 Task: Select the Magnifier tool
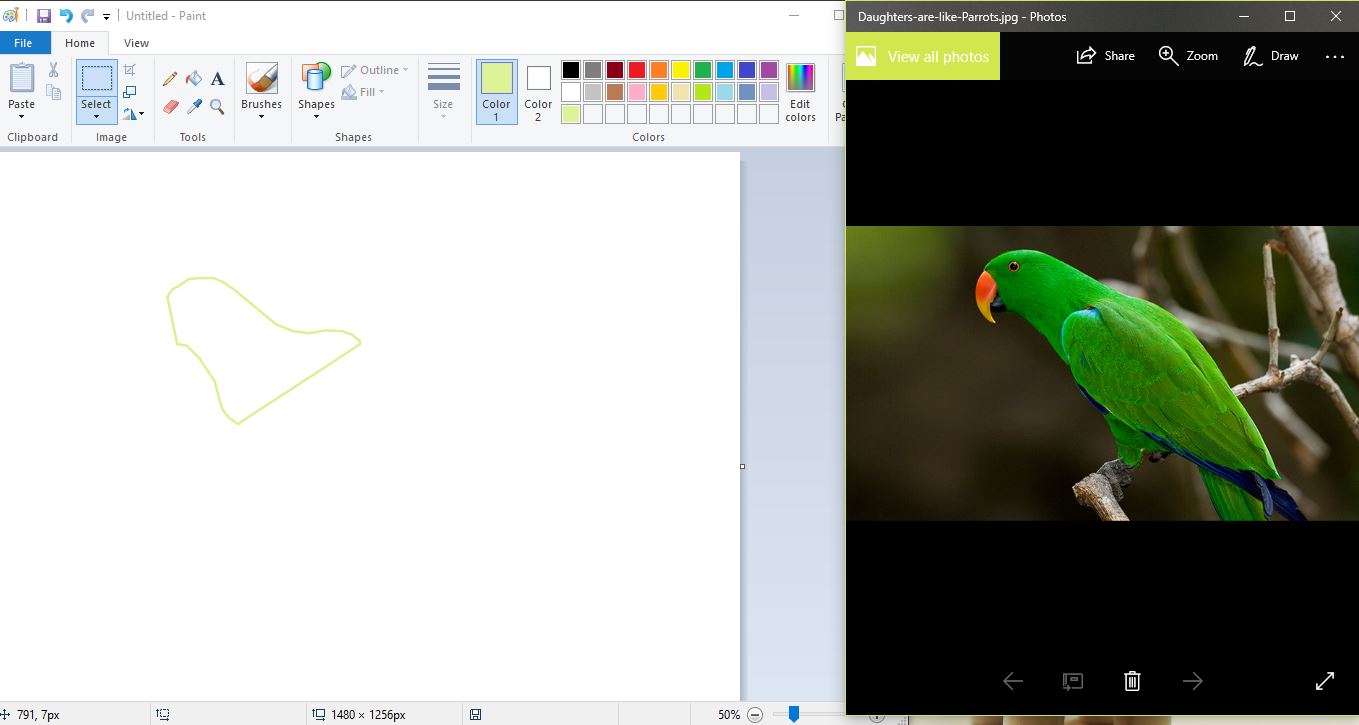(217, 106)
